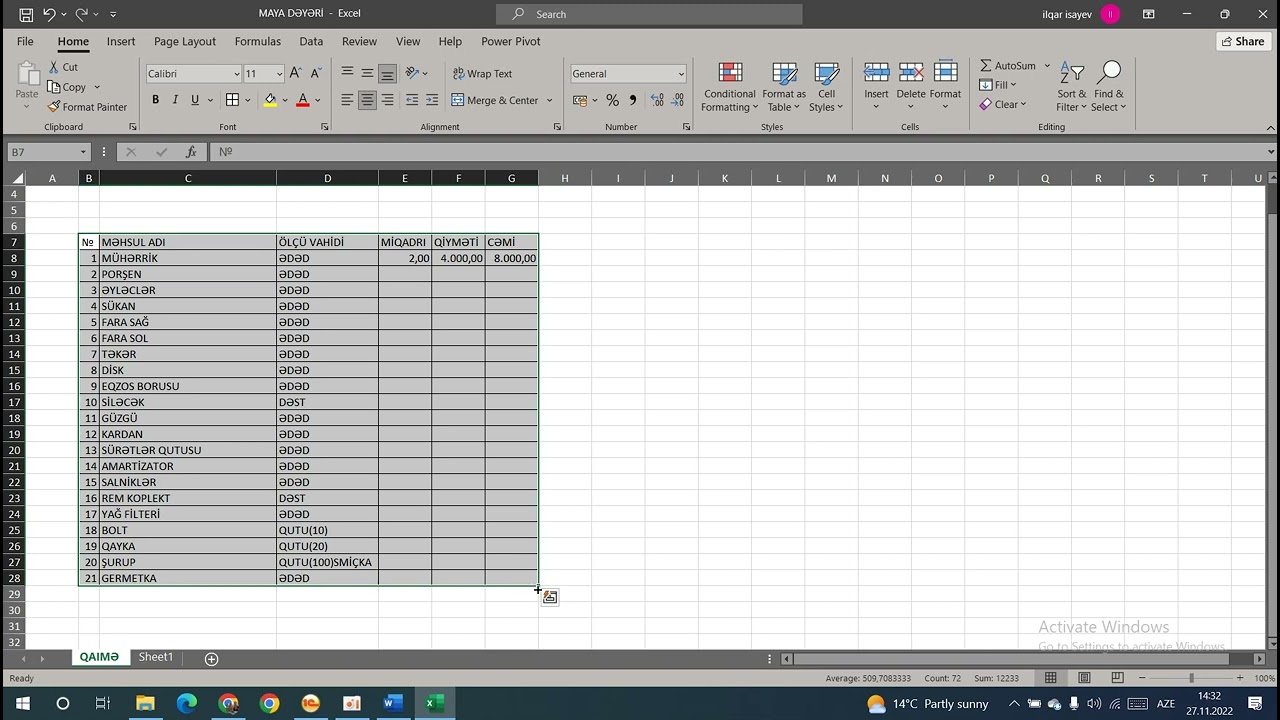Open File Explorer on the taskbar
Image resolution: width=1280 pixels, height=720 pixels.
(x=145, y=703)
